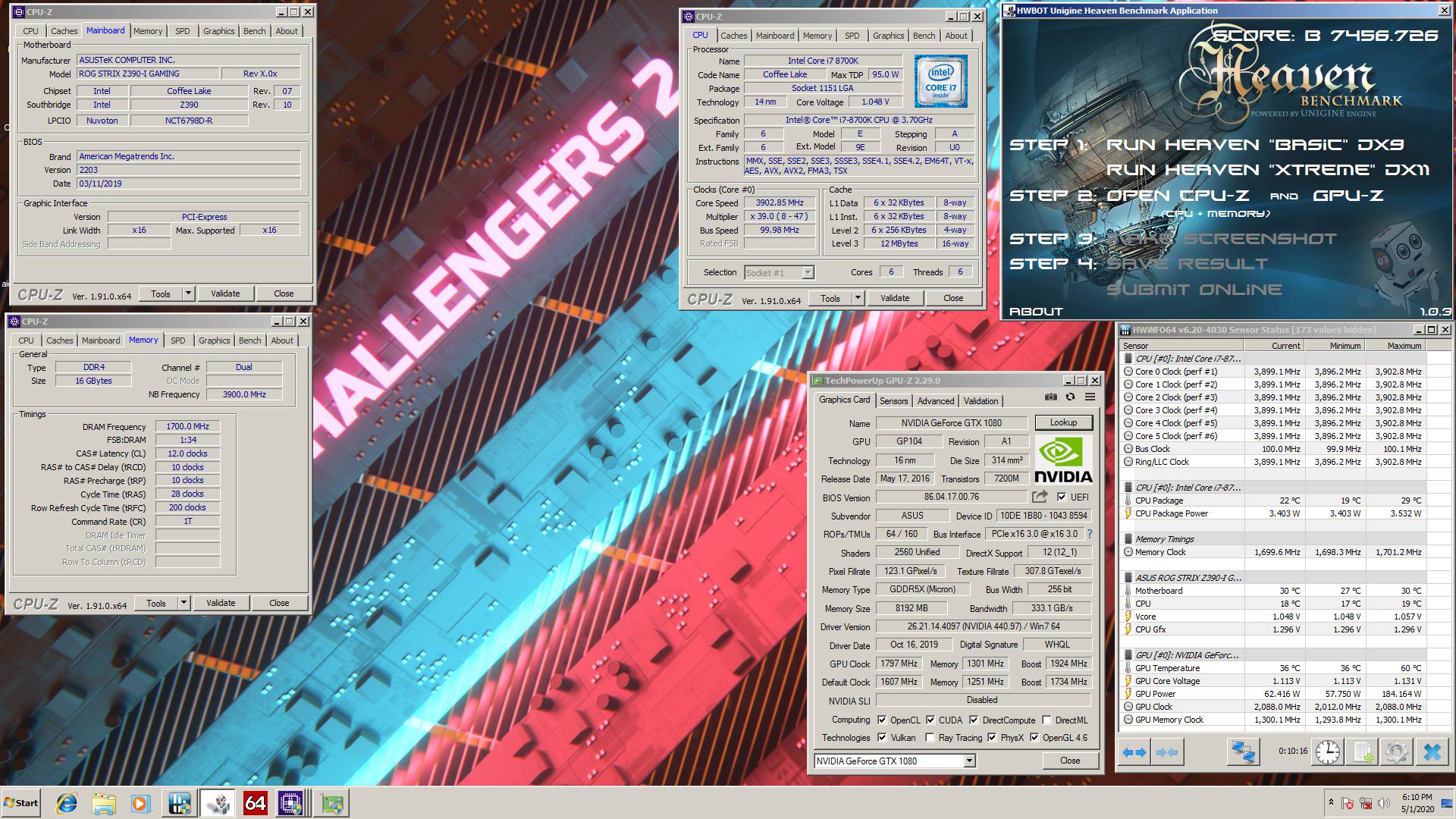
Task: Open the Caches tab in the CPU tab CPU-Z window
Action: click(x=733, y=36)
